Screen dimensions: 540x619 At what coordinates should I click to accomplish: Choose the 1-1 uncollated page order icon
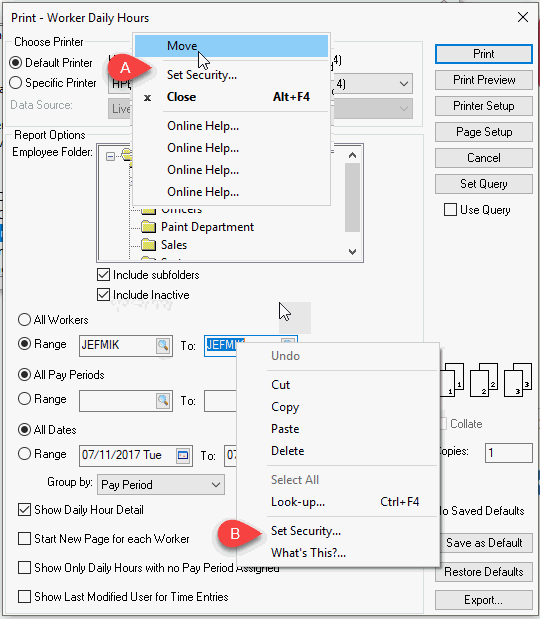[x=451, y=380]
